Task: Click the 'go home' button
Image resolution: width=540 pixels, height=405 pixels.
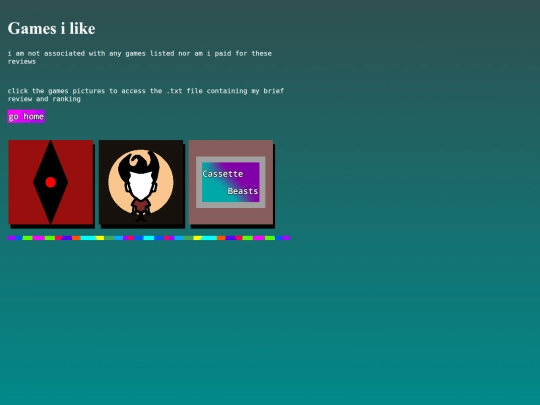Action: point(26,116)
